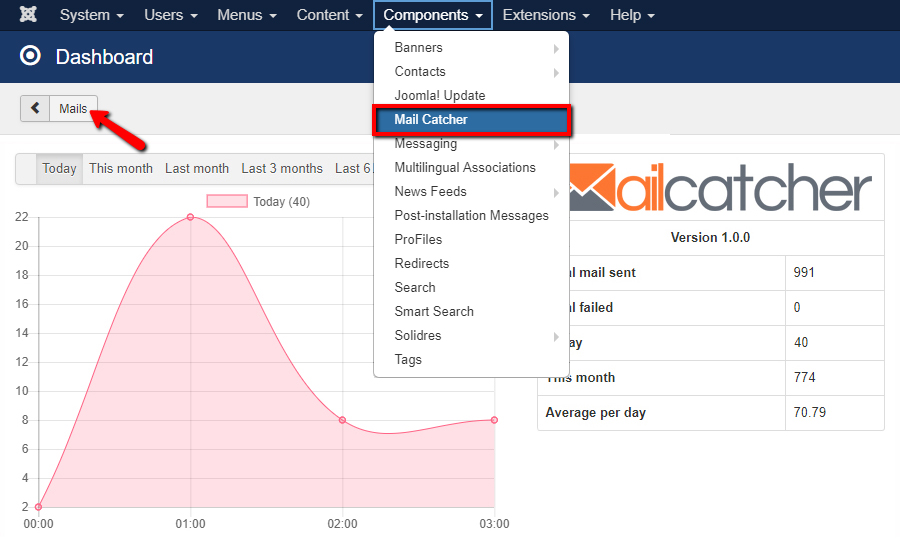Select the Today range filter
Screen dimensions: 900x540
pos(59,168)
